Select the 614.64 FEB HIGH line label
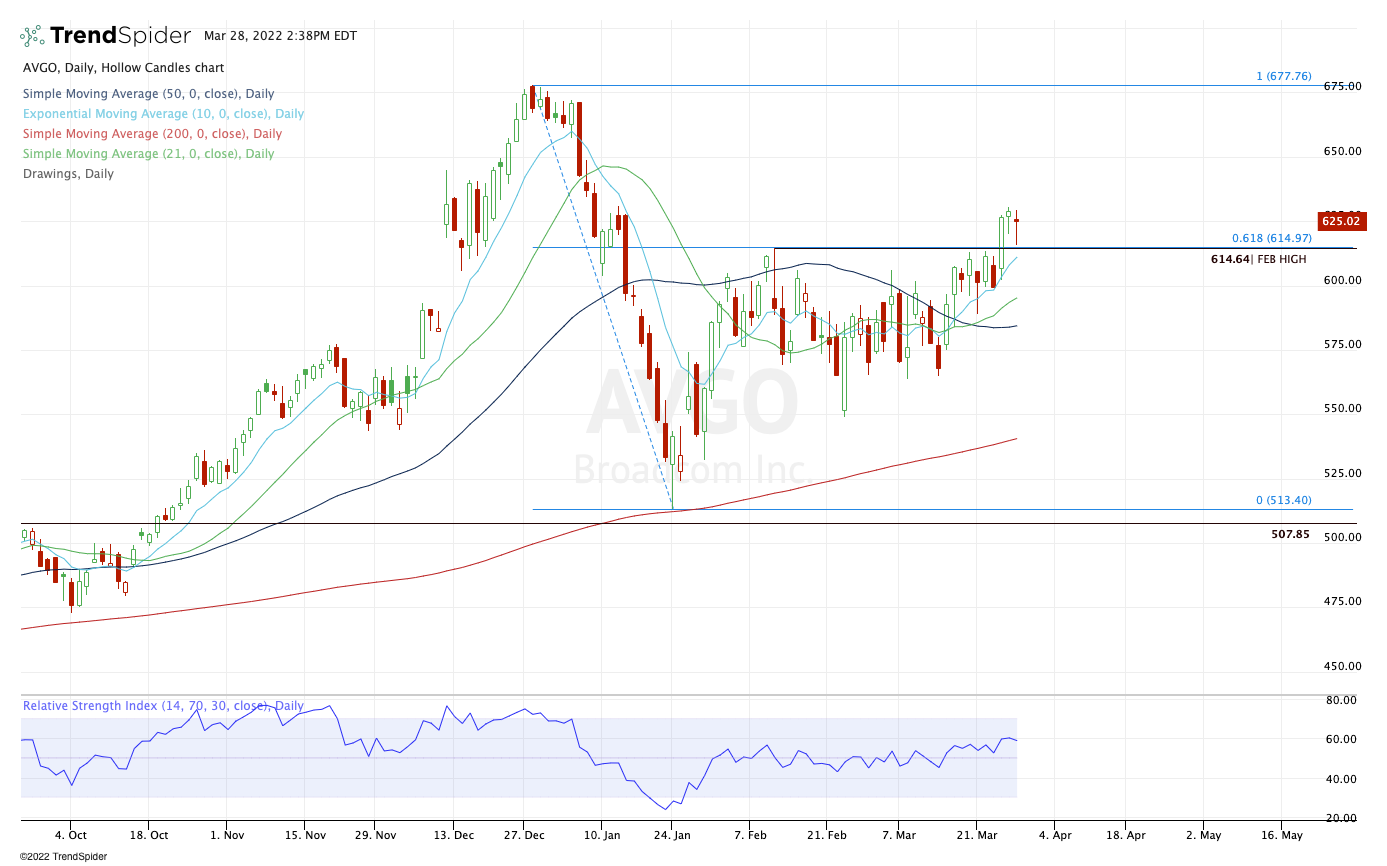This screenshot has width=1387, height=866. (1258, 259)
